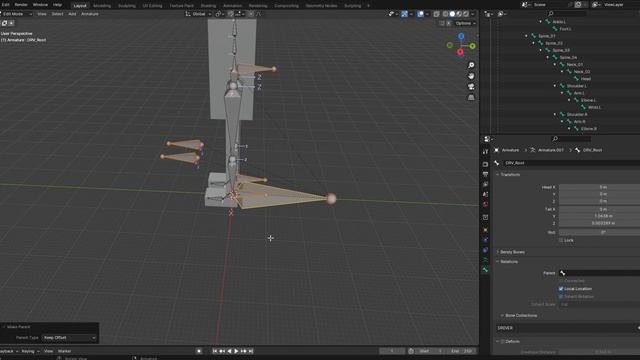Open the Window menu

tap(40, 5)
